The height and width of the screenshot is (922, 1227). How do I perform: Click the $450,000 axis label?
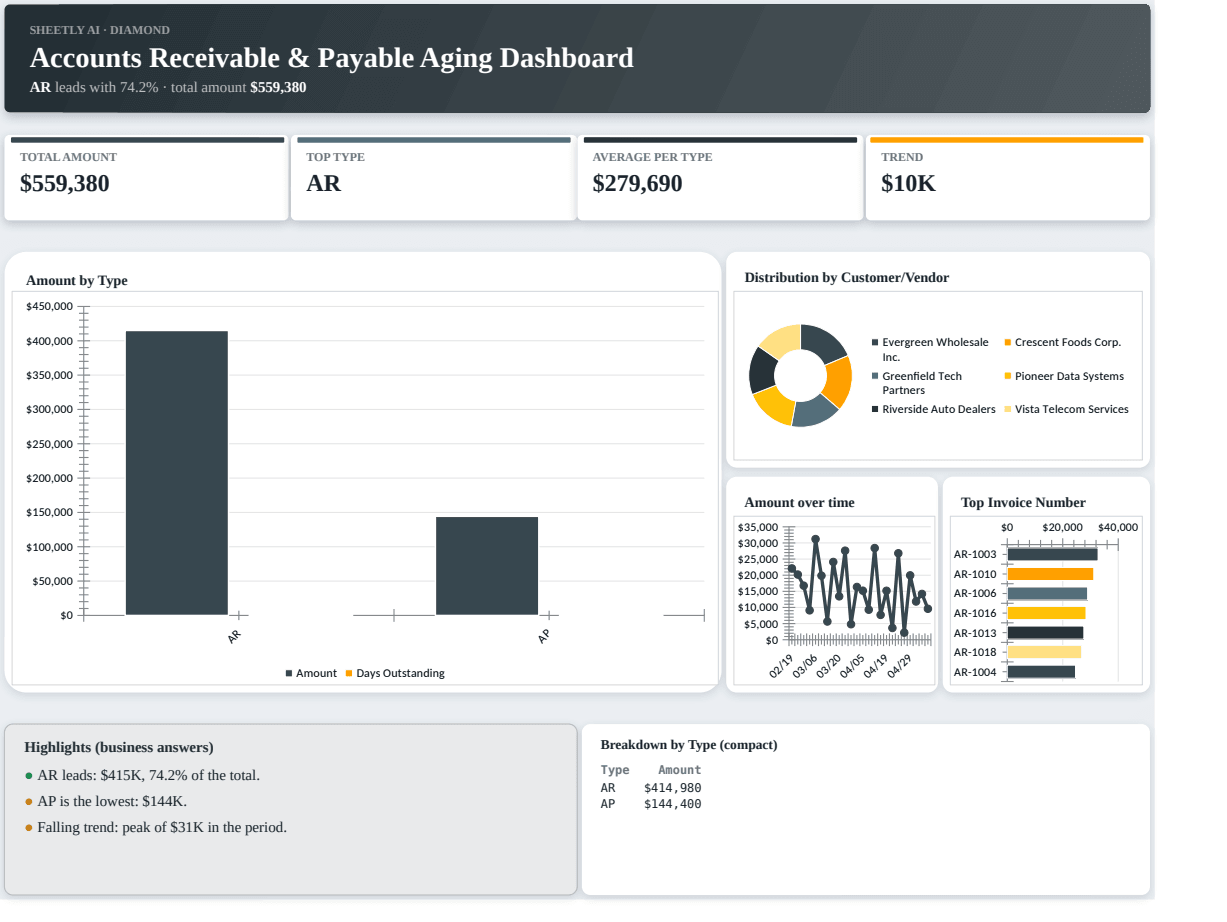click(x=49, y=306)
